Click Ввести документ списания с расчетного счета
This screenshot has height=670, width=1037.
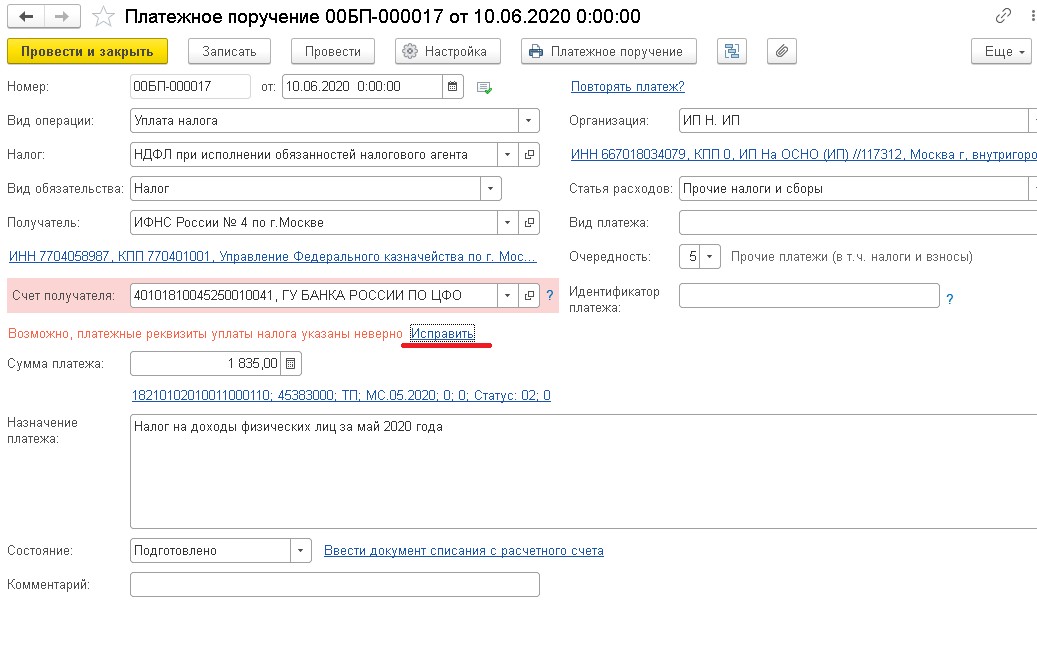pos(464,551)
